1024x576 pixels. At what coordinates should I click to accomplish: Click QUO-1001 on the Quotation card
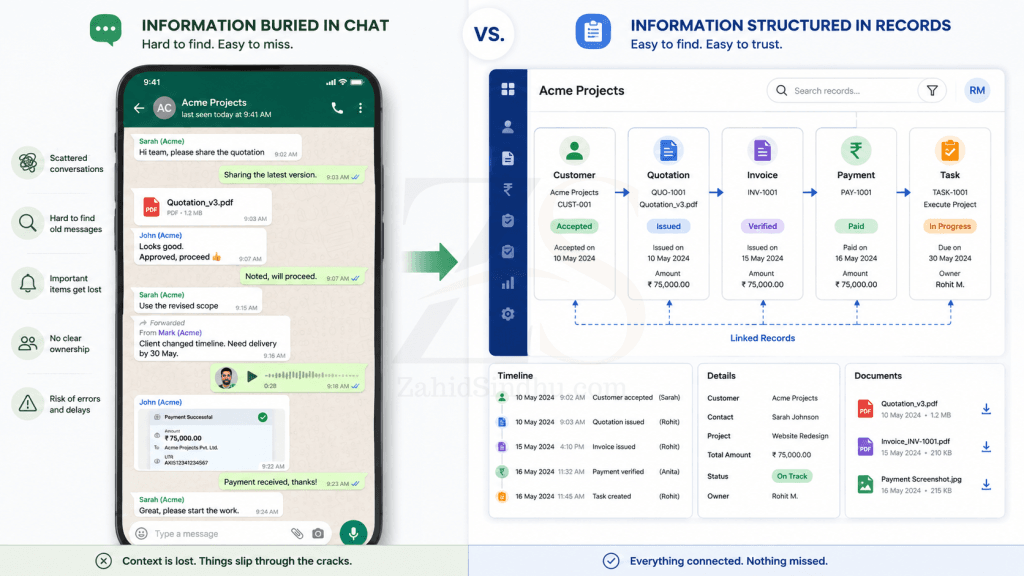coord(668,192)
